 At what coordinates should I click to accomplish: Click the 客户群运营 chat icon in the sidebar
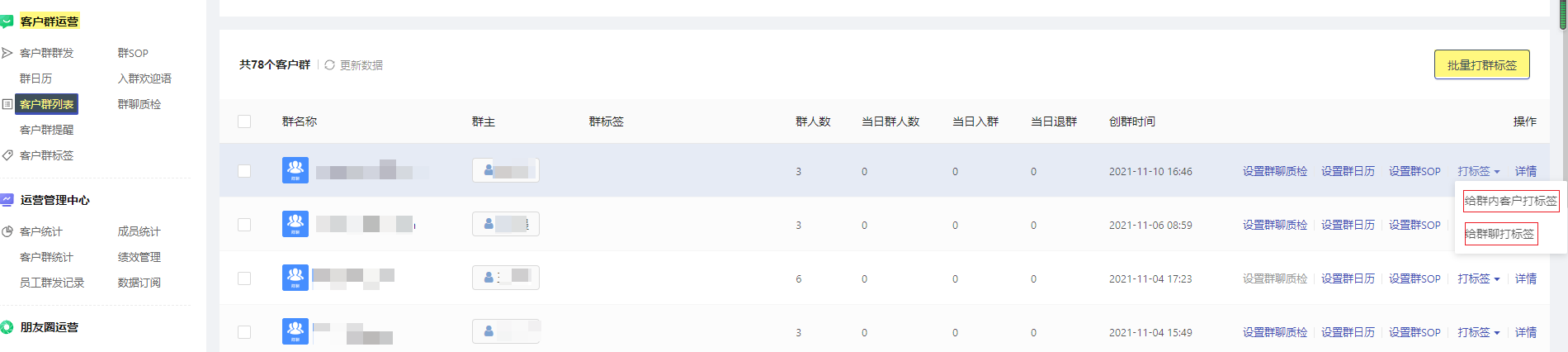7,21
